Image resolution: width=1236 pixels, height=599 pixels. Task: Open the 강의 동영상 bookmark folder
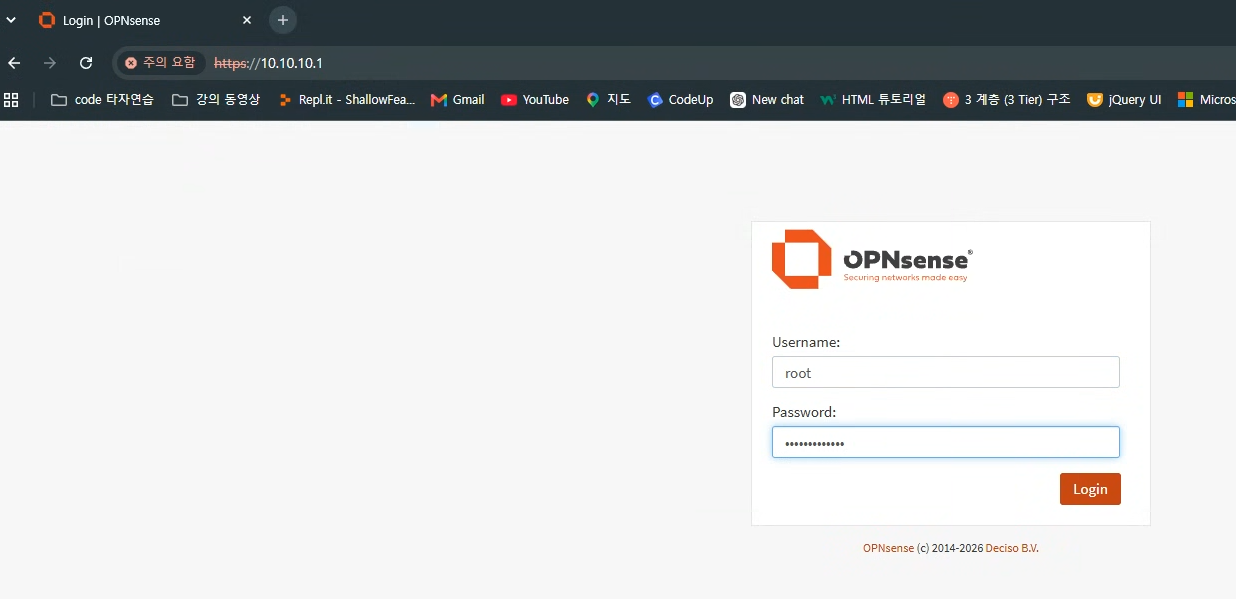pyautogui.click(x=216, y=99)
